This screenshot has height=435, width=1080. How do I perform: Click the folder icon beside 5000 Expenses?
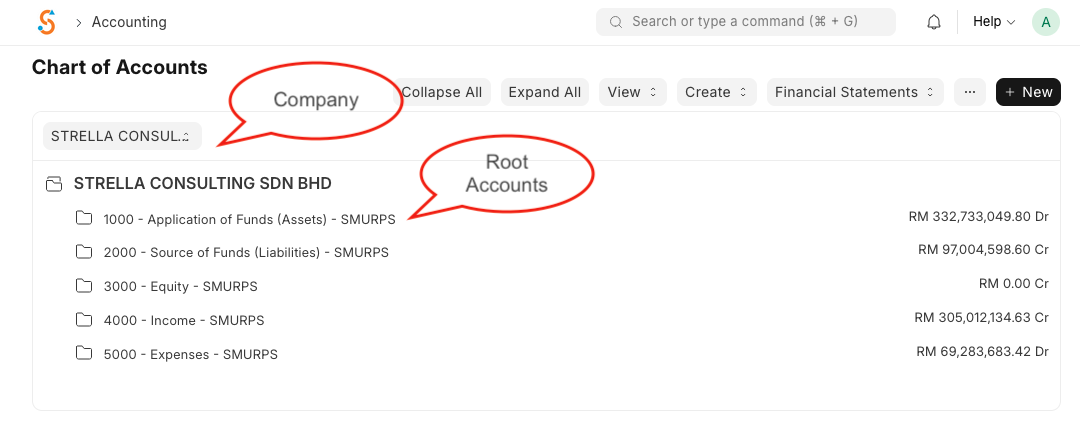[84, 354]
